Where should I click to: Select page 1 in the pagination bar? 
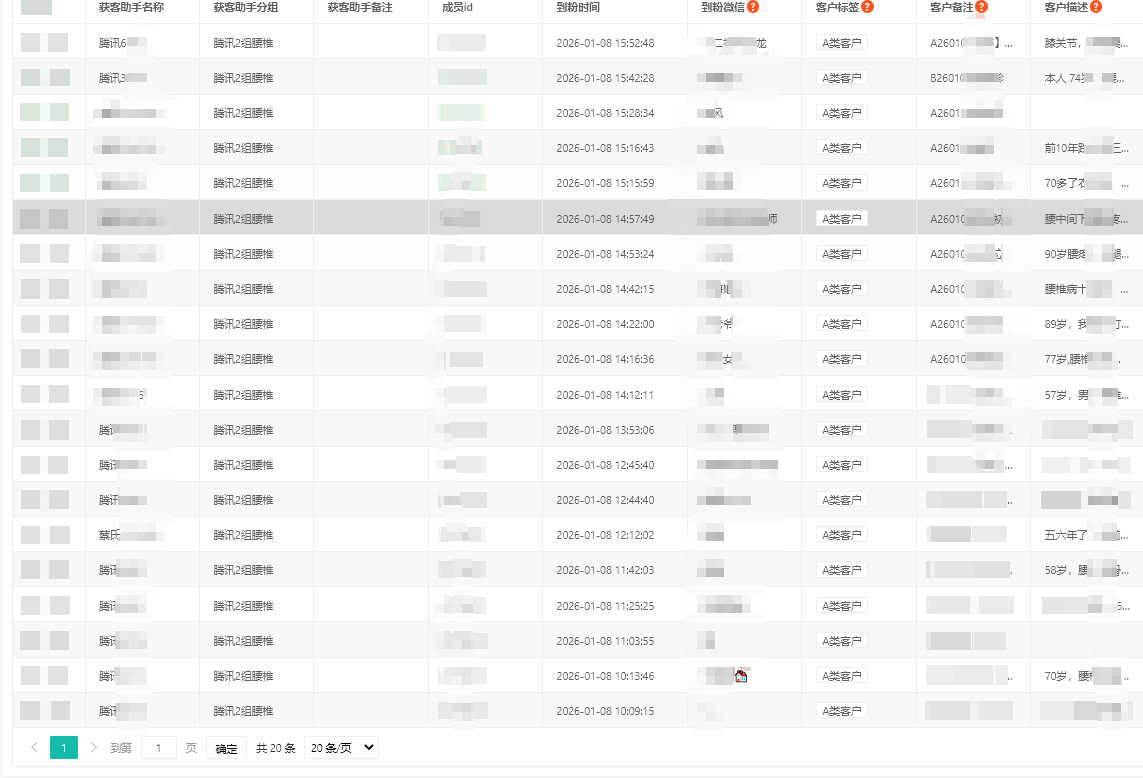coord(64,747)
